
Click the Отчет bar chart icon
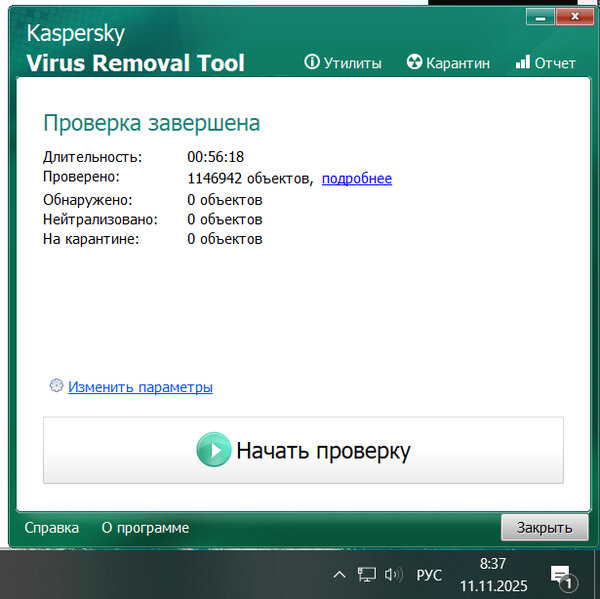(523, 62)
